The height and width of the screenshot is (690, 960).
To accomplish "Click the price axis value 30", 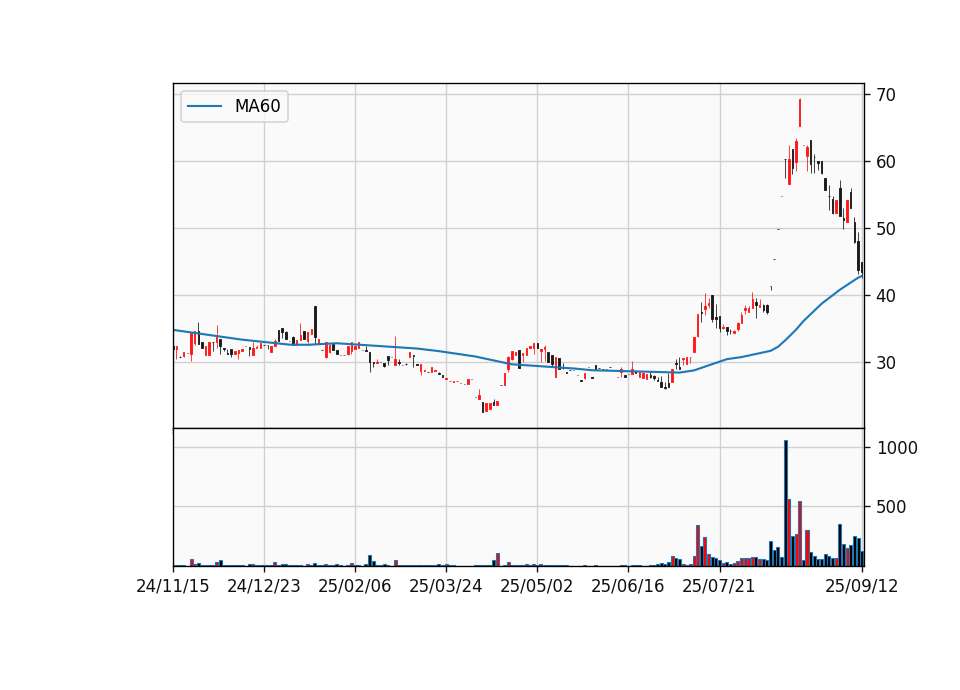I will tap(886, 362).
